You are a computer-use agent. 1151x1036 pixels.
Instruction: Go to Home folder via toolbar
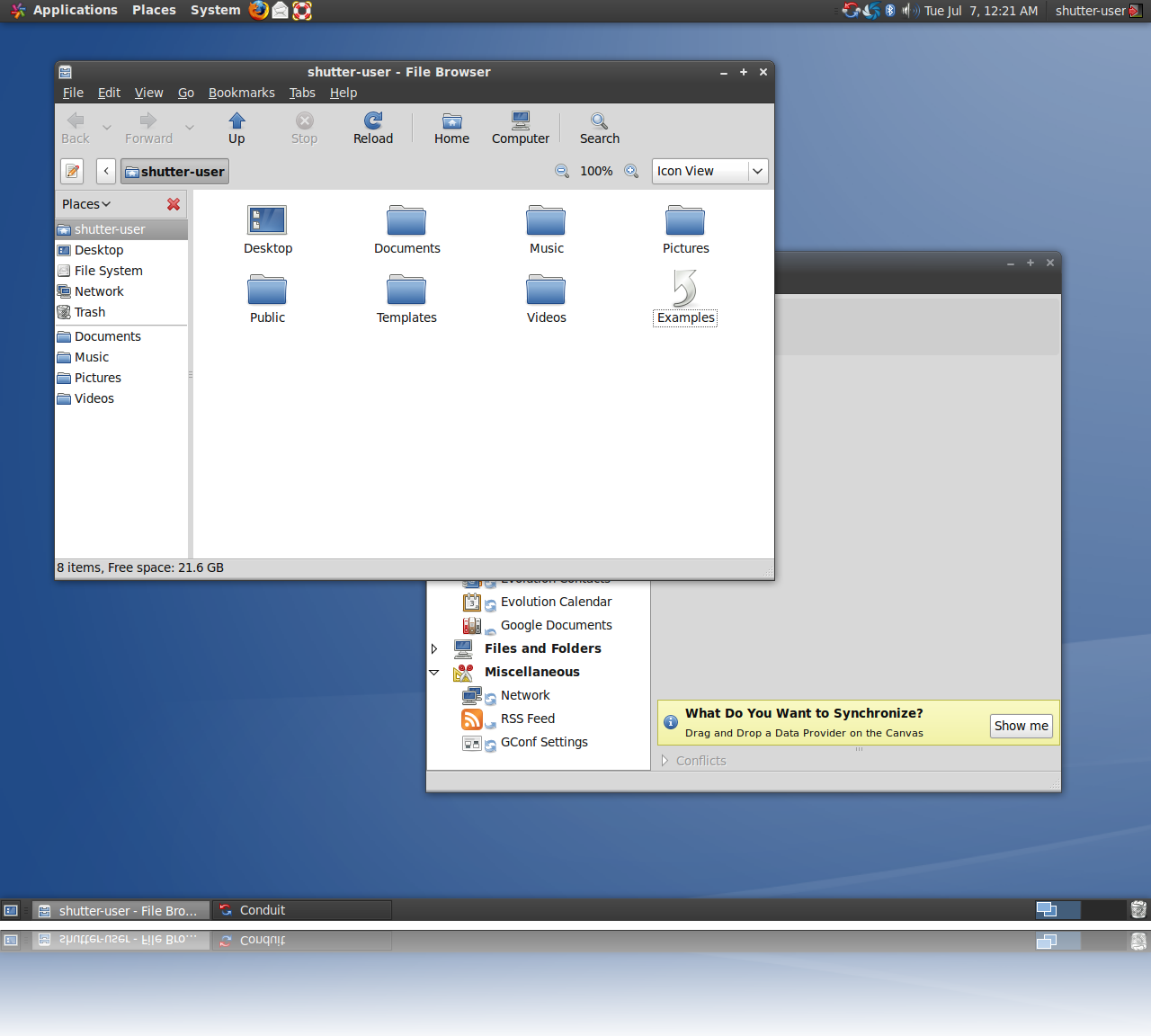(x=451, y=128)
